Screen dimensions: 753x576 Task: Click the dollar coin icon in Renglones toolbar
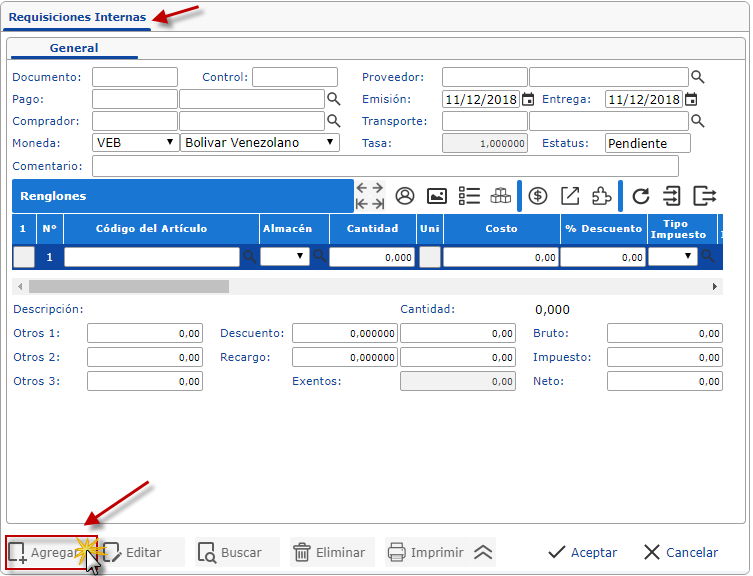(538, 196)
